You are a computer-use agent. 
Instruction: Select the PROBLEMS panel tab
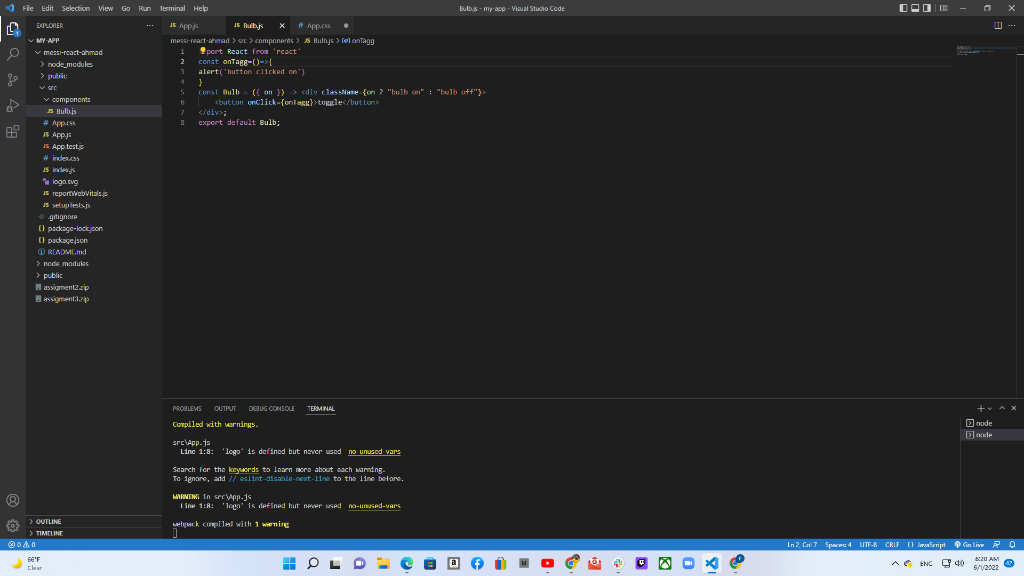pyautogui.click(x=188, y=408)
